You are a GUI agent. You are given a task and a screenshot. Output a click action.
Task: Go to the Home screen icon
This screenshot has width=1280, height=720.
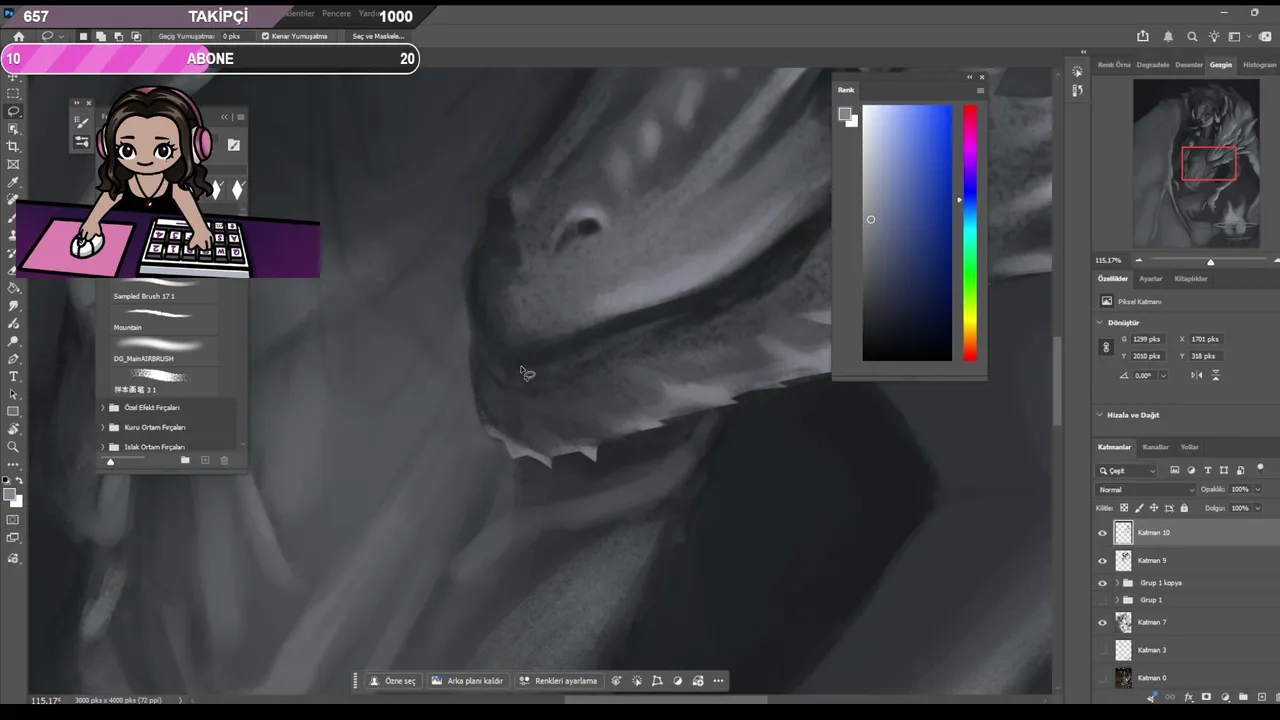click(18, 36)
